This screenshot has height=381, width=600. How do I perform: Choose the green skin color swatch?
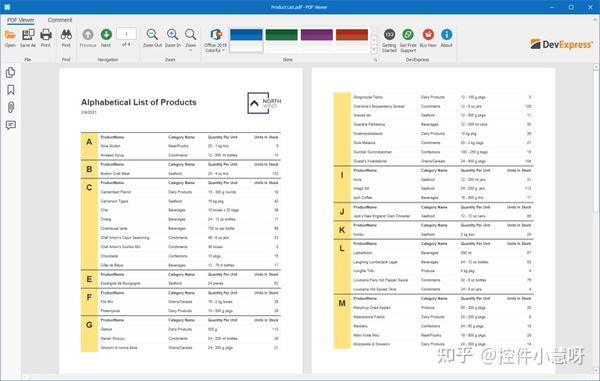281,35
